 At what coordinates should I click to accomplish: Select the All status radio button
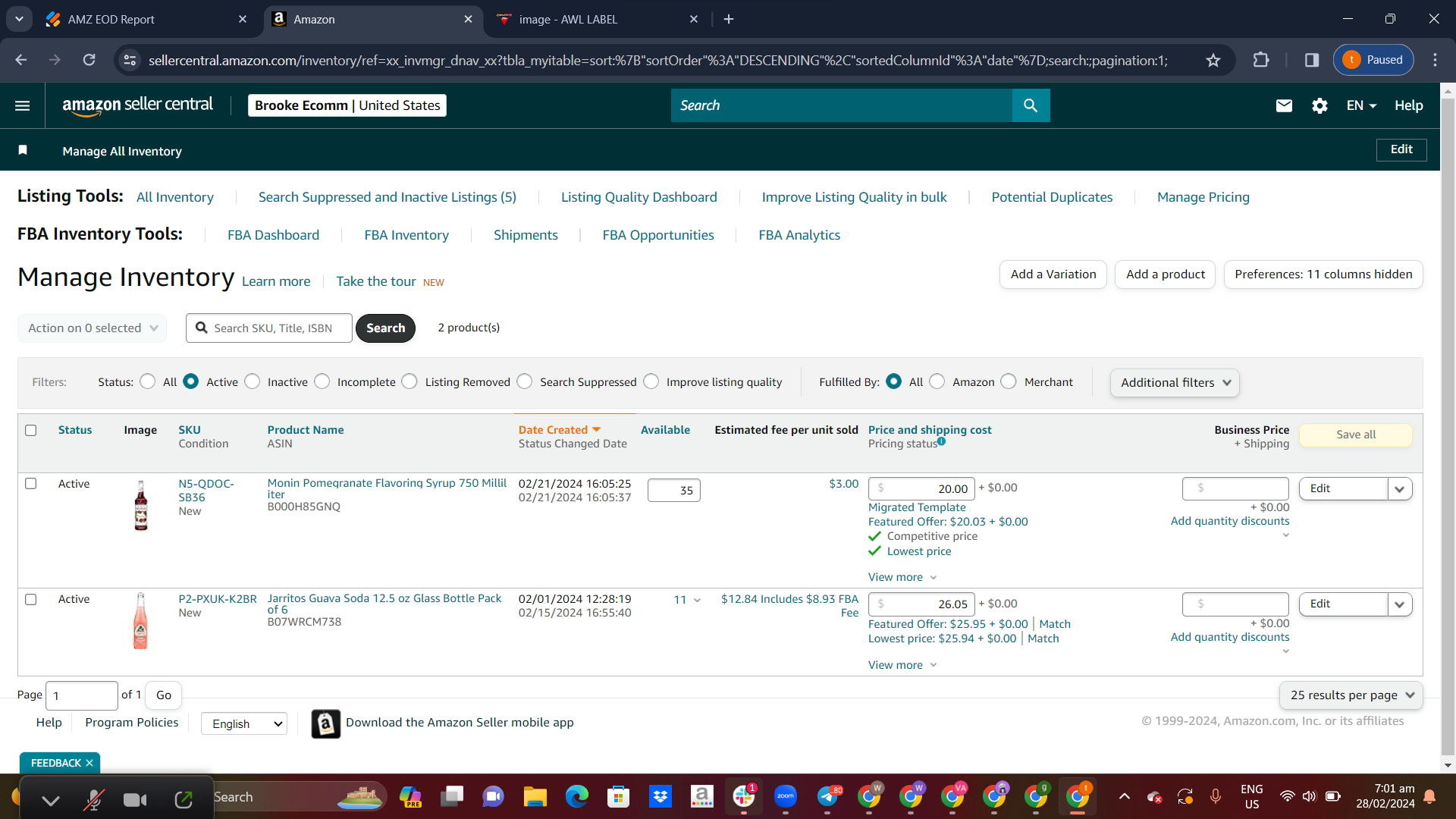point(148,381)
